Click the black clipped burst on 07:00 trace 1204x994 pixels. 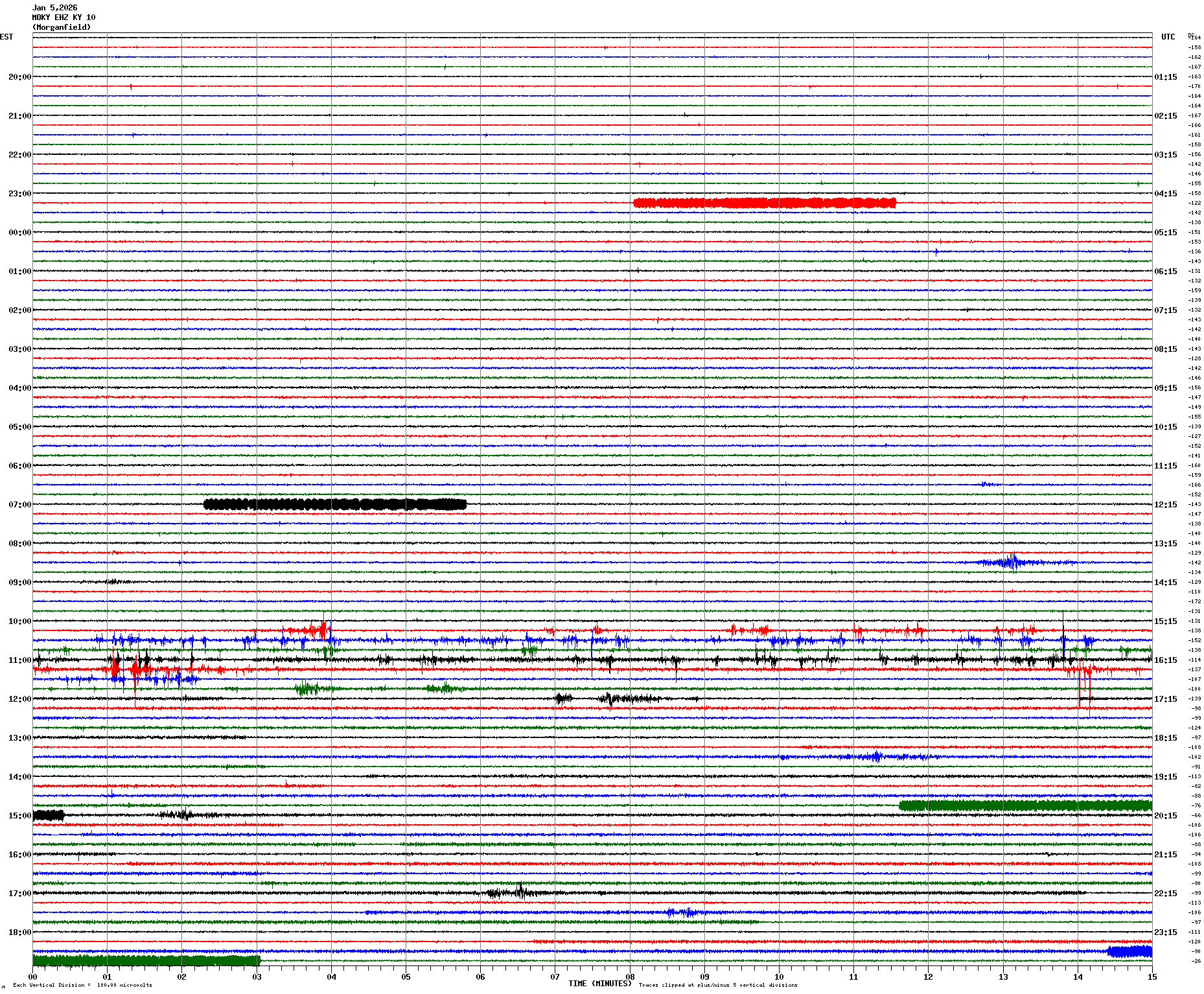pyautogui.click(x=335, y=504)
